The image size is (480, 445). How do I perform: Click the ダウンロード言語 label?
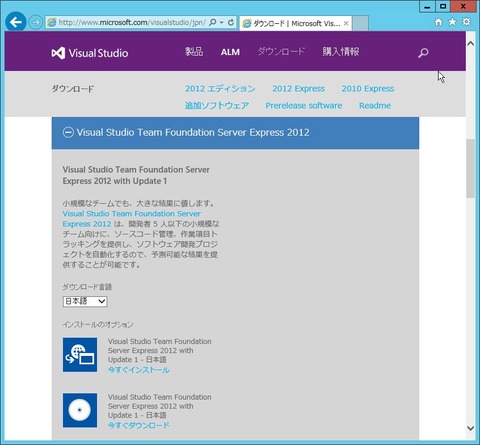click(x=87, y=287)
